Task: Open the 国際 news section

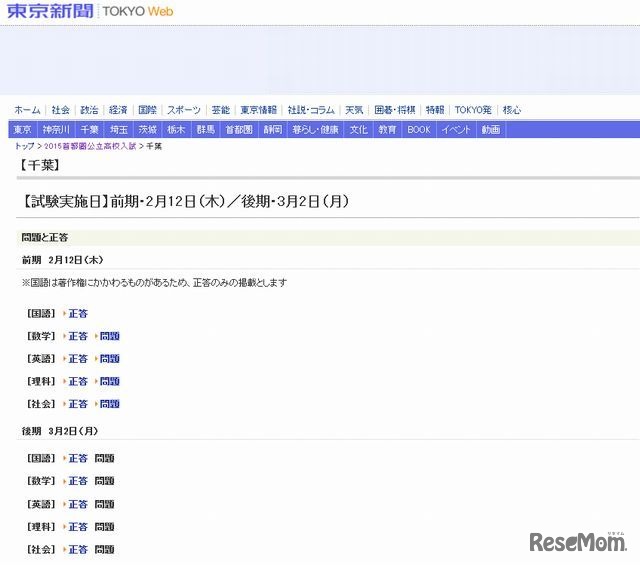Action: tap(147, 110)
